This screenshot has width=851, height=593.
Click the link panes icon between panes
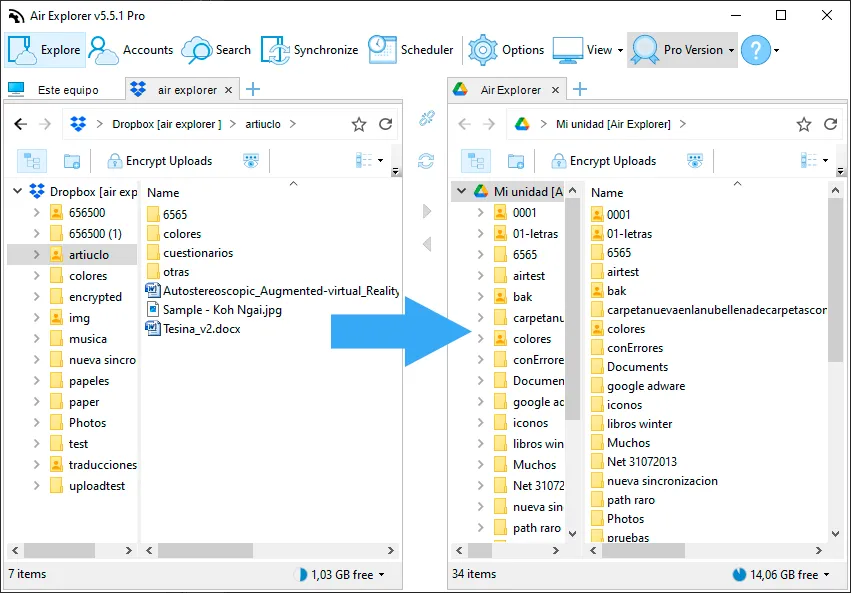tap(427, 118)
